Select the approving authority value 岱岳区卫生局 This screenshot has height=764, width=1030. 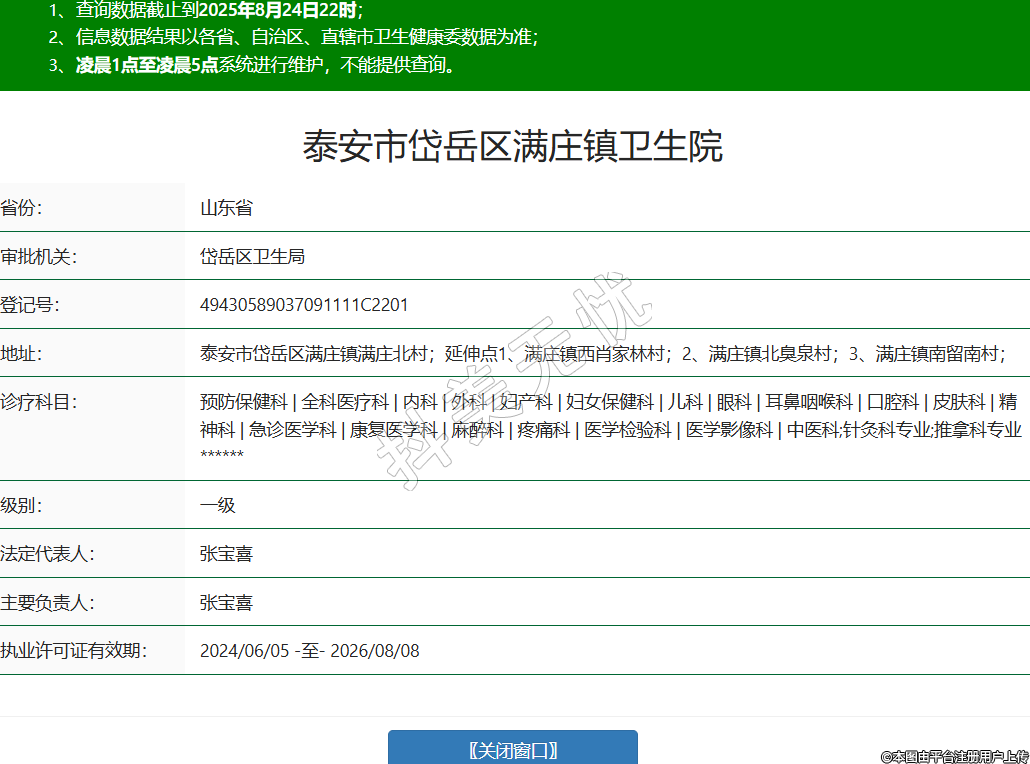tap(252, 256)
